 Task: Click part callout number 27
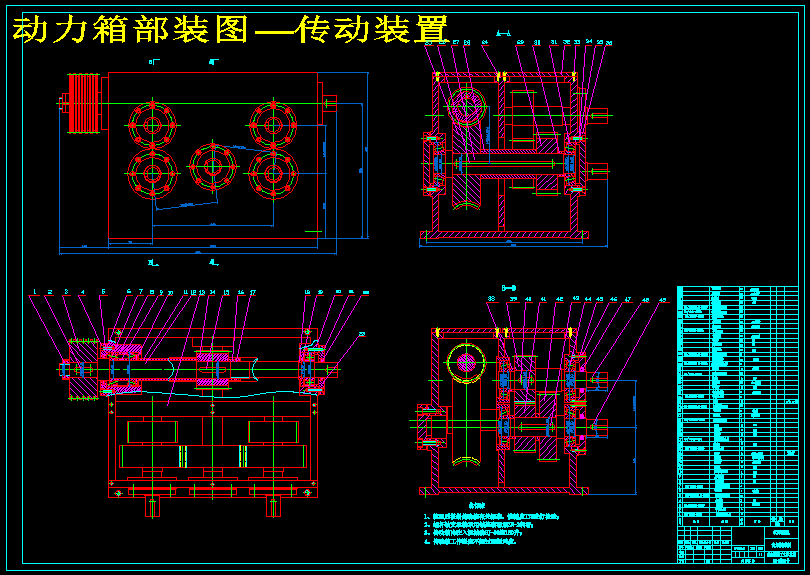456,43
